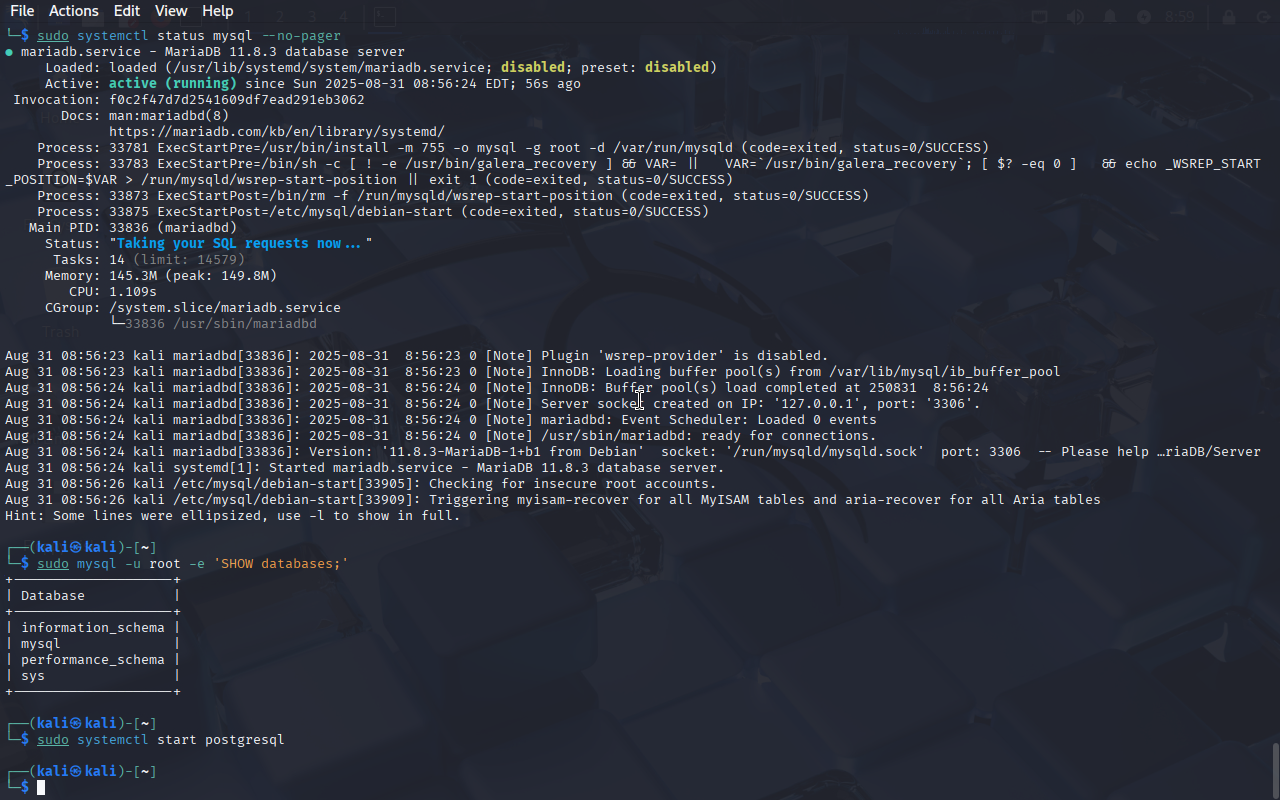1280x800 pixels.
Task: Click the Process 33781 ExecStartPre install line
Action: click(513, 148)
